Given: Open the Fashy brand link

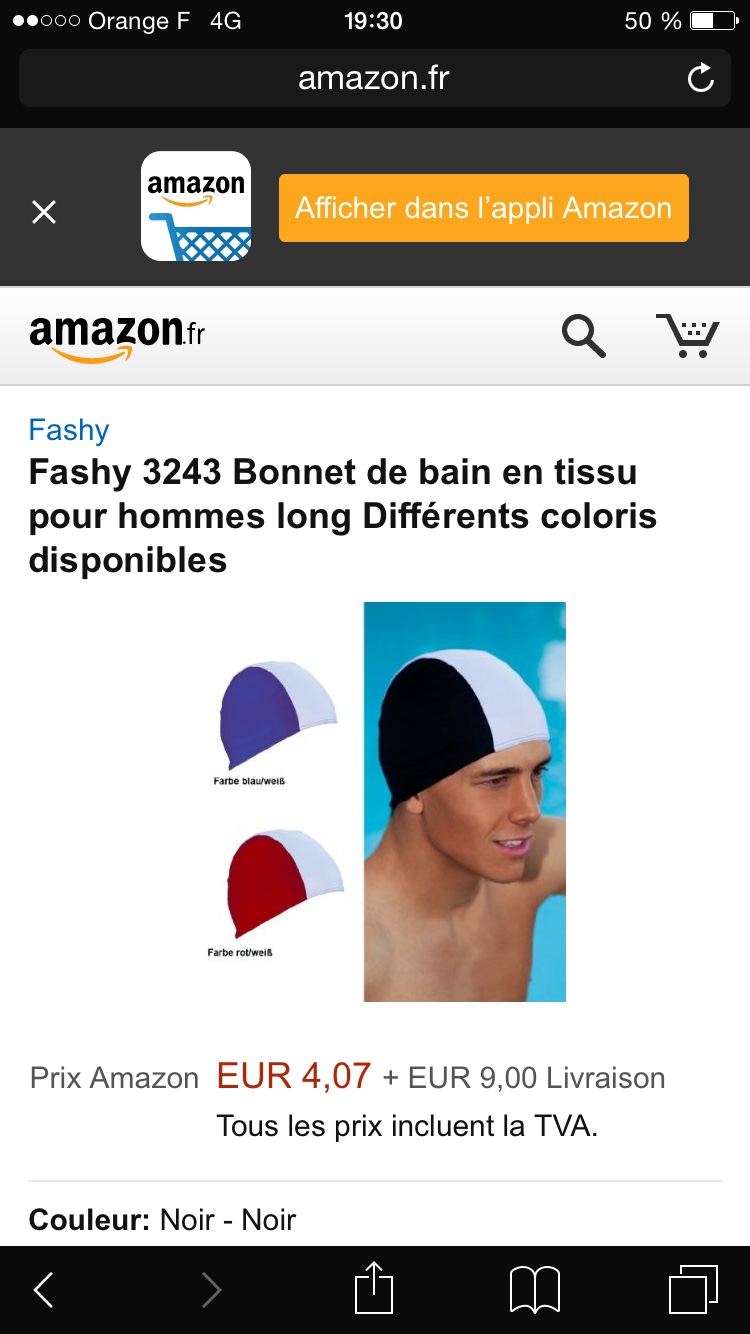Looking at the screenshot, I should pyautogui.click(x=69, y=430).
